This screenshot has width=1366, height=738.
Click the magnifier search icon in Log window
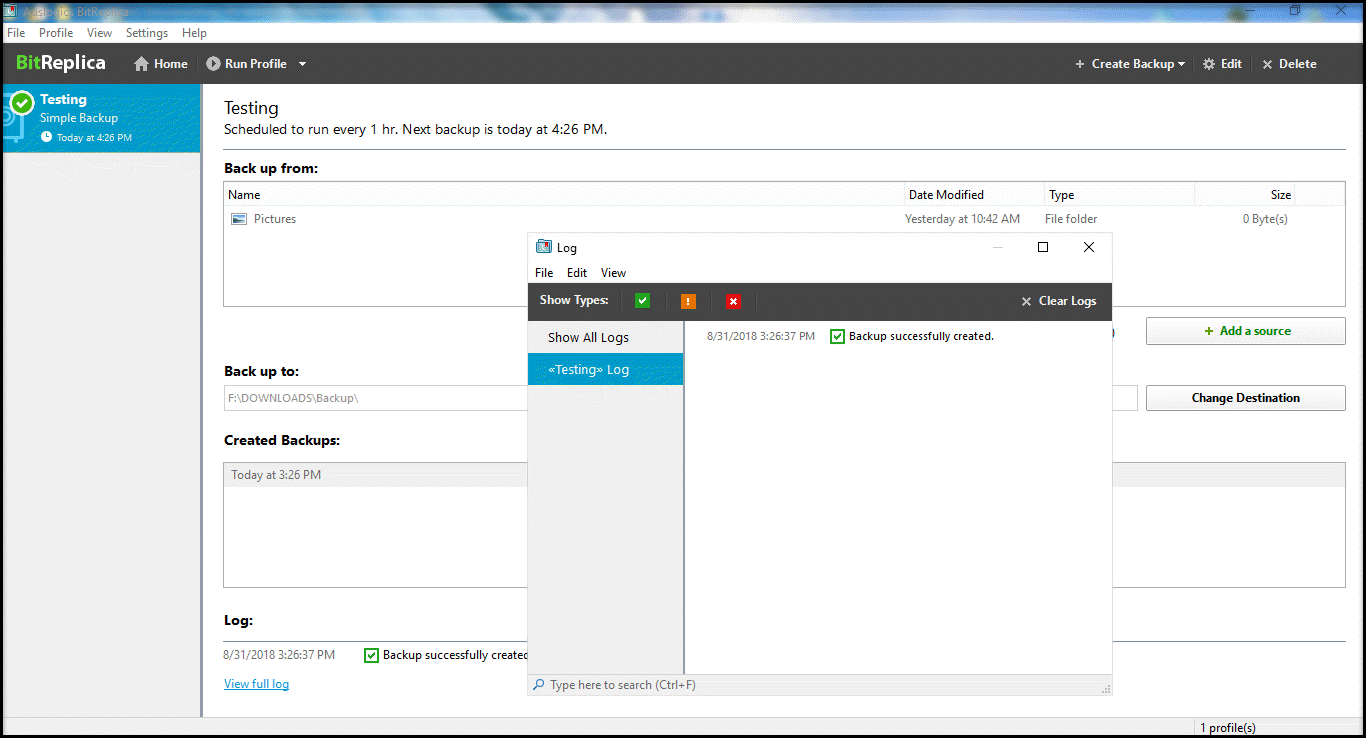pyautogui.click(x=539, y=685)
